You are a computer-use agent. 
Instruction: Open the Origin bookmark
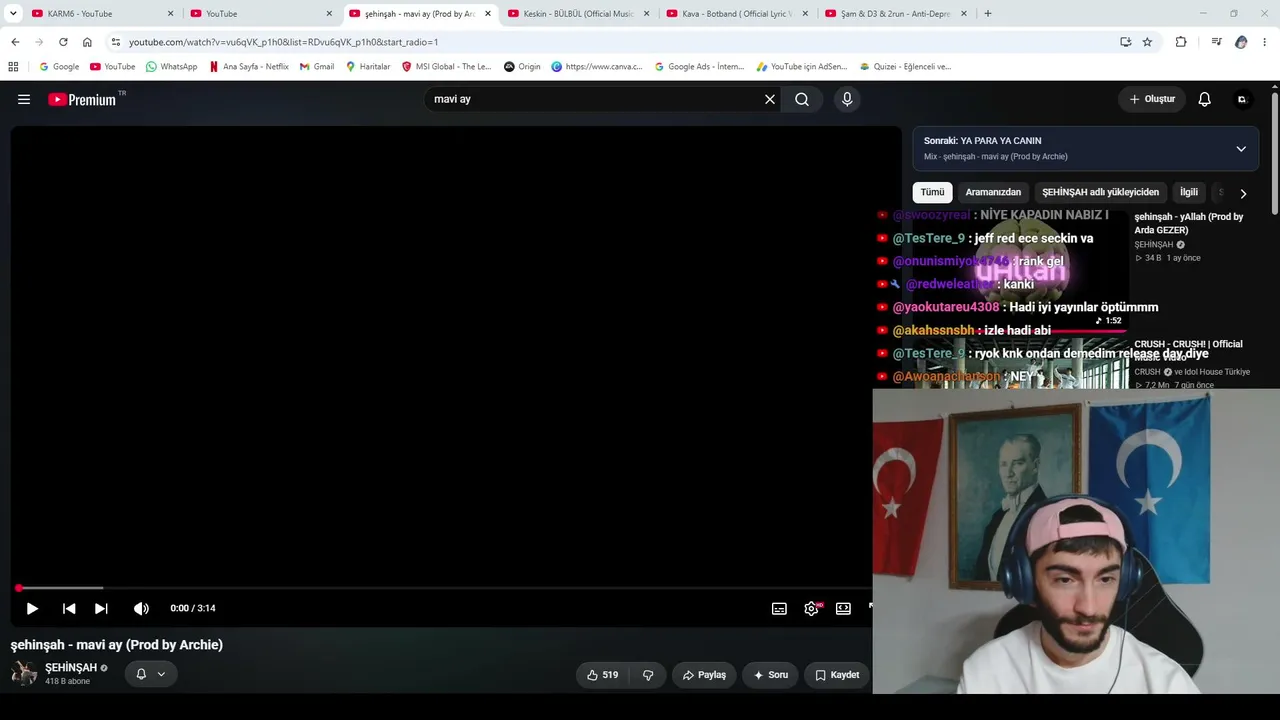522,67
